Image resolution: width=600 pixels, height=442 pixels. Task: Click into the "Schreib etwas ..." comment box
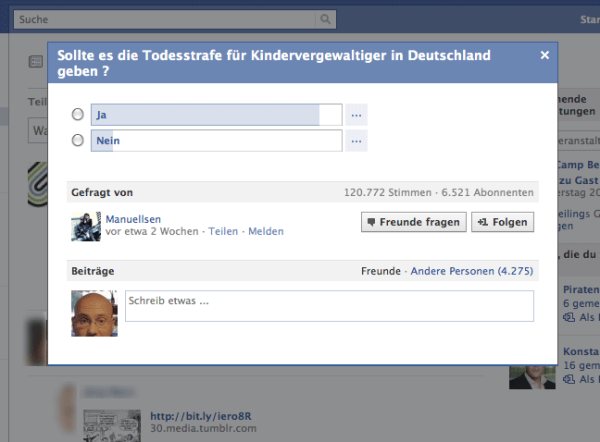329,306
